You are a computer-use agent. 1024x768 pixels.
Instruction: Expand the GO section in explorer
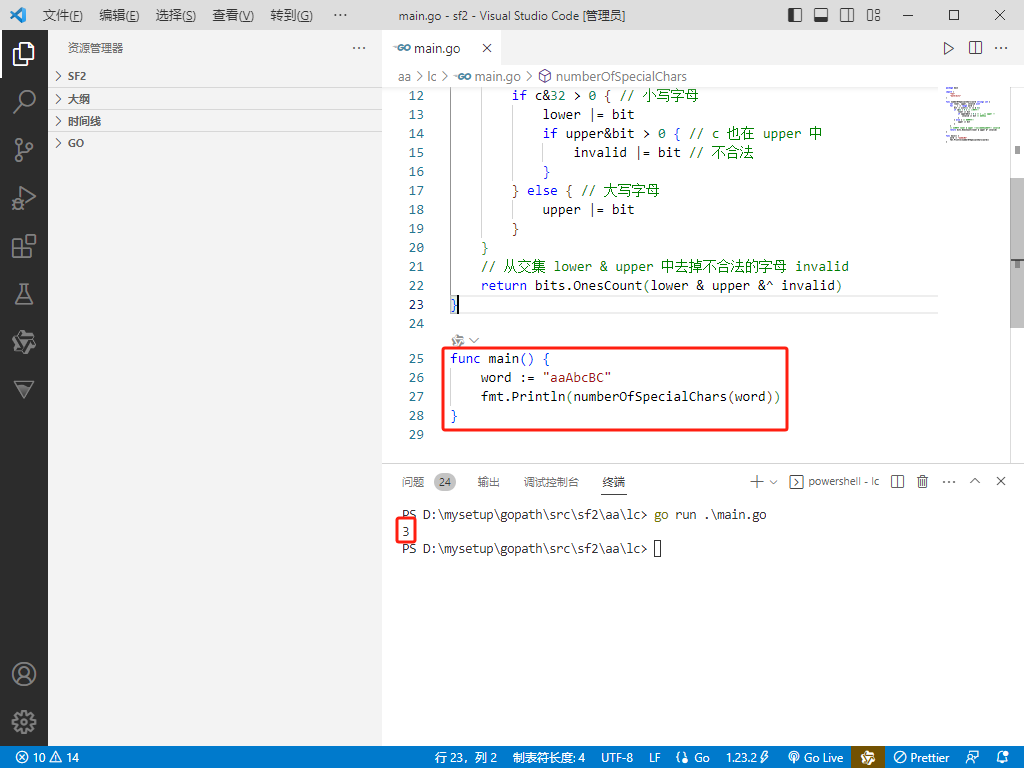(215, 143)
